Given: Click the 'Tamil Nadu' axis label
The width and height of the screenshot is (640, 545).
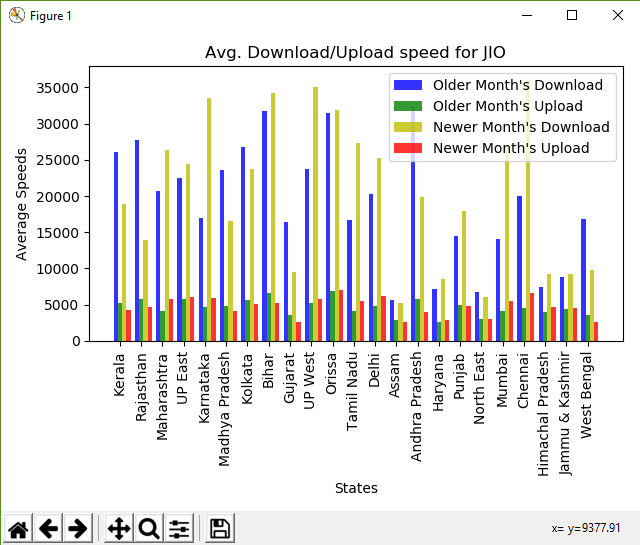Looking at the screenshot, I should [x=352, y=392].
